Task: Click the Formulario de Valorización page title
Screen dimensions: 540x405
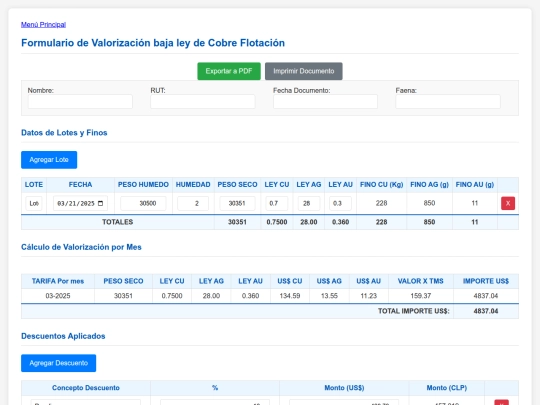Action: 153,43
